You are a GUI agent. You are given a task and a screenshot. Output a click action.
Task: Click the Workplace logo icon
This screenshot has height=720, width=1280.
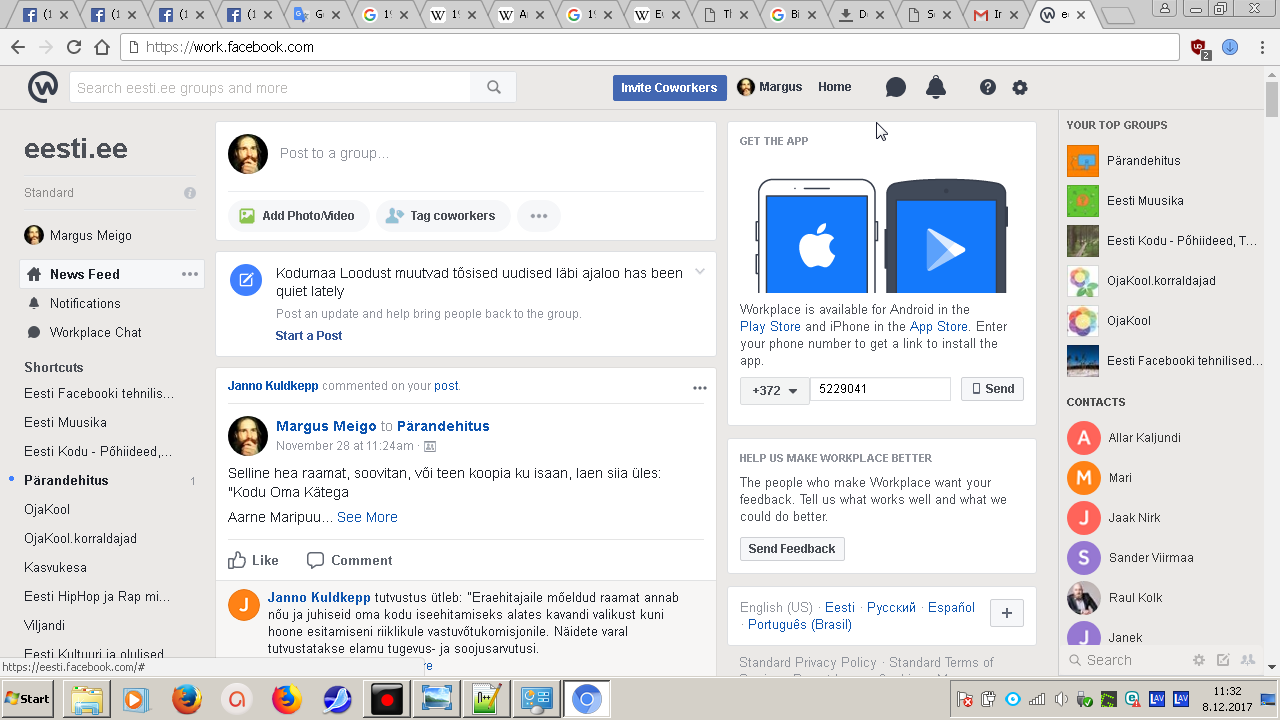43,87
